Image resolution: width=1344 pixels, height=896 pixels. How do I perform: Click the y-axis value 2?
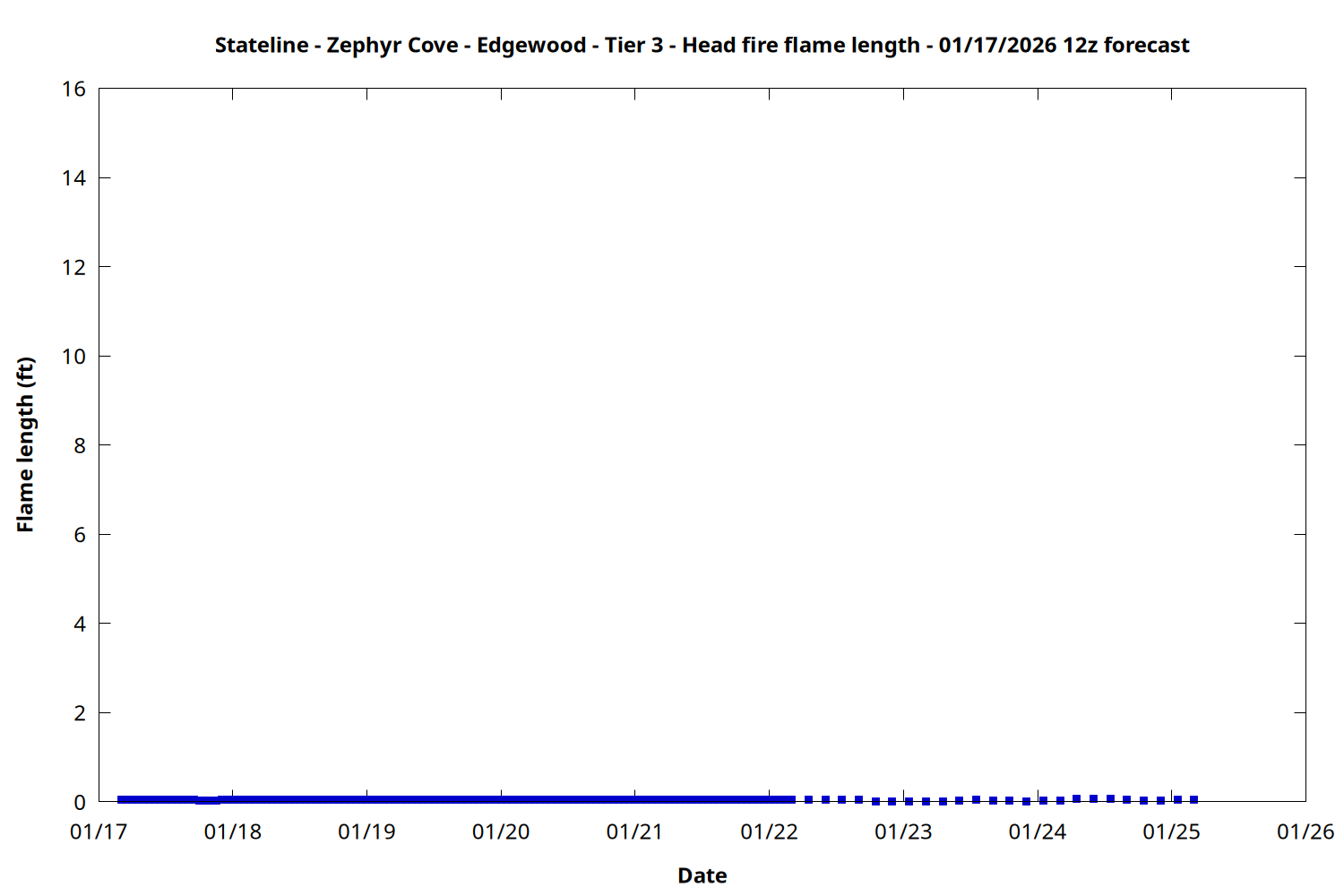click(x=80, y=713)
